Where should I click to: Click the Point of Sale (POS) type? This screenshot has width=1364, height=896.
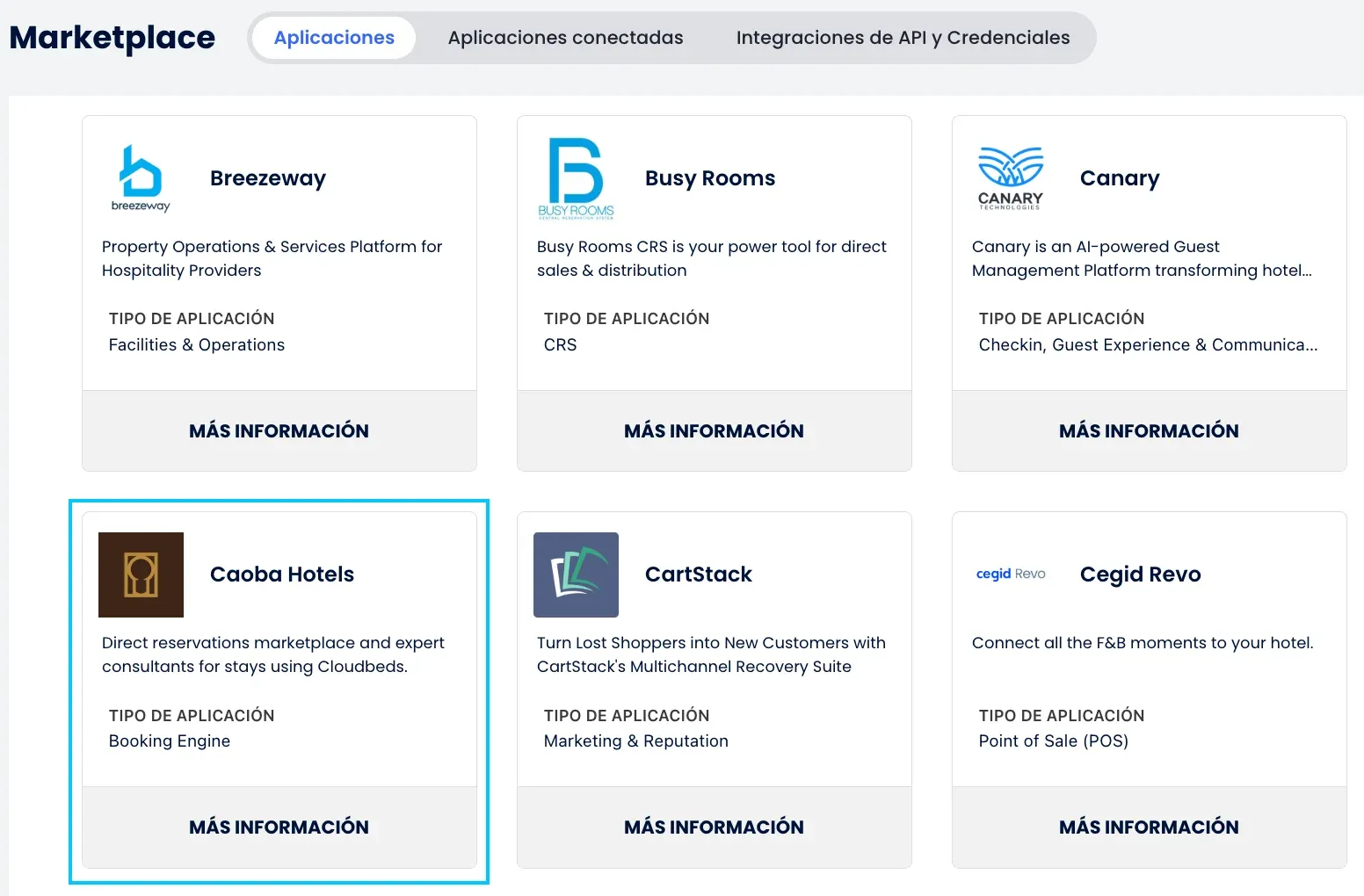tap(1054, 741)
